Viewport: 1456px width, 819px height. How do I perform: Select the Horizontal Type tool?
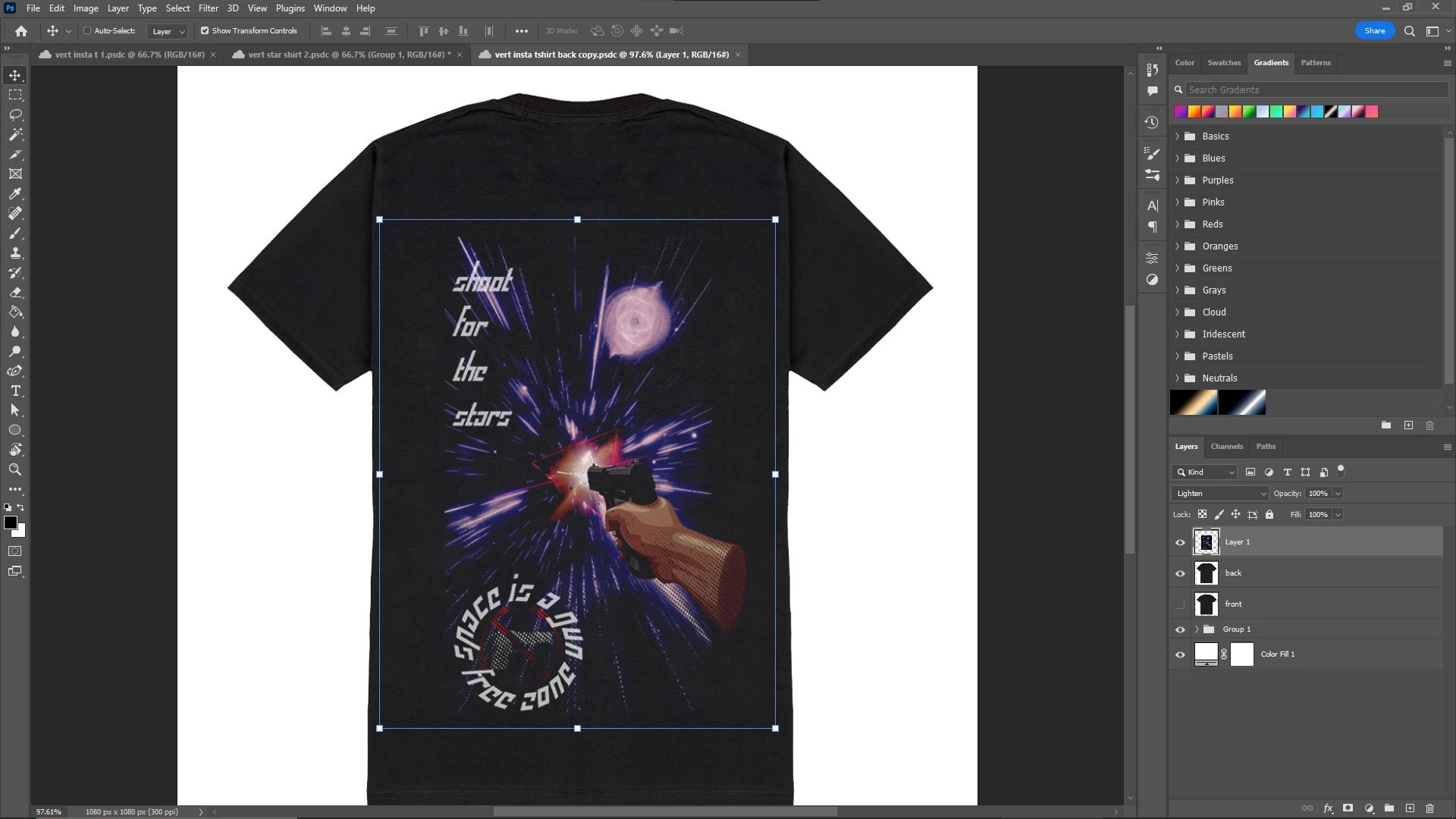coord(15,391)
